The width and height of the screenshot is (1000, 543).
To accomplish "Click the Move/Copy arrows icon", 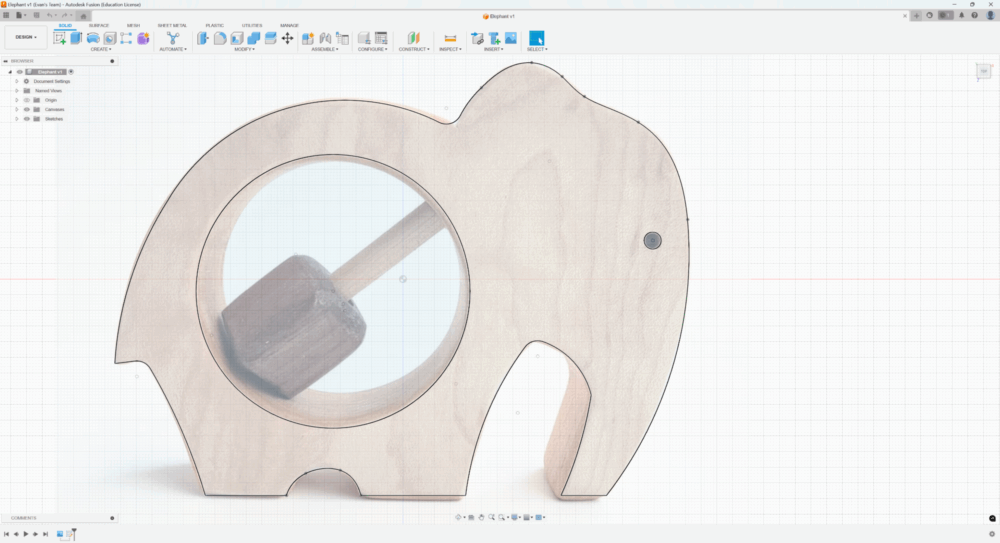I will [287, 38].
